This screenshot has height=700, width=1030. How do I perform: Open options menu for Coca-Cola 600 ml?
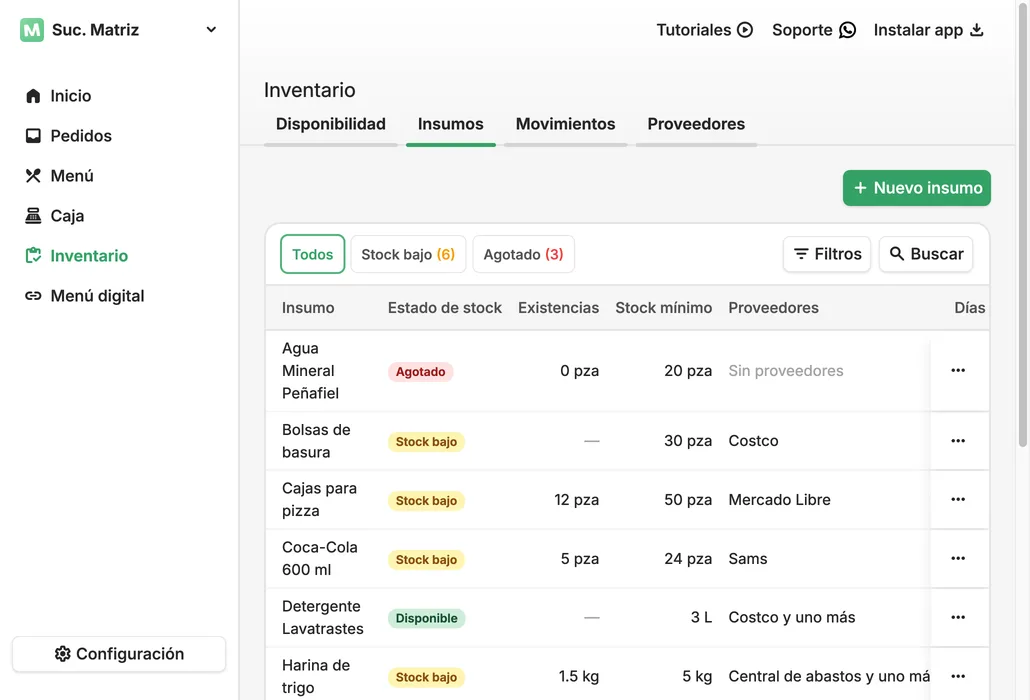tap(958, 558)
